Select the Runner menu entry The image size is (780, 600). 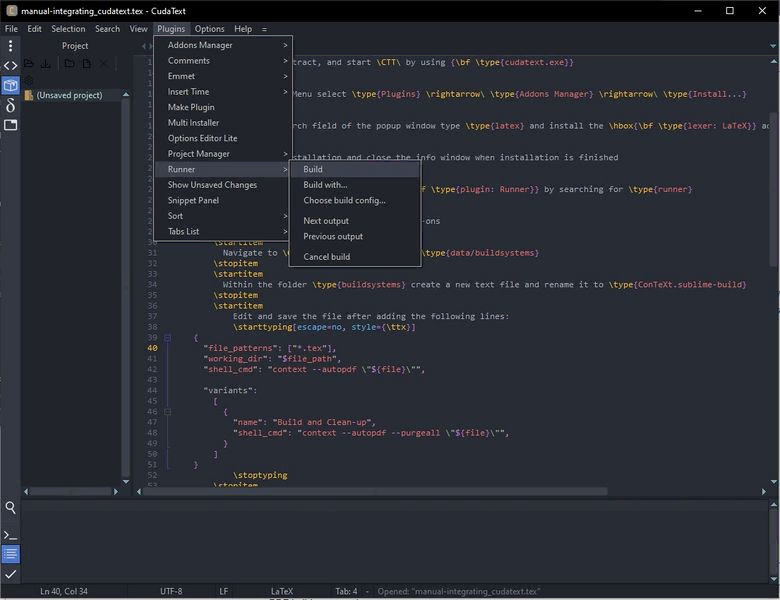(223, 169)
